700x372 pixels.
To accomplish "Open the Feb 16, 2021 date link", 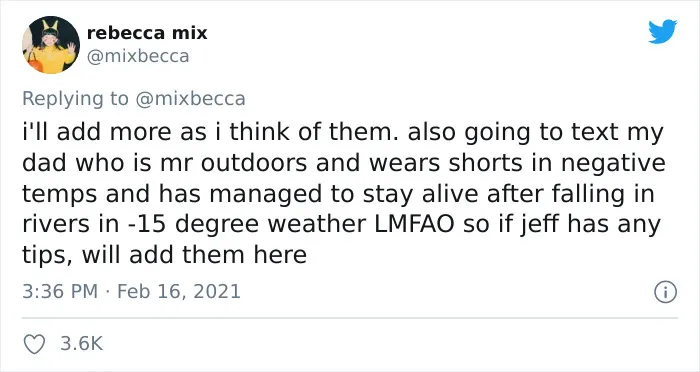I will pyautogui.click(x=179, y=292).
